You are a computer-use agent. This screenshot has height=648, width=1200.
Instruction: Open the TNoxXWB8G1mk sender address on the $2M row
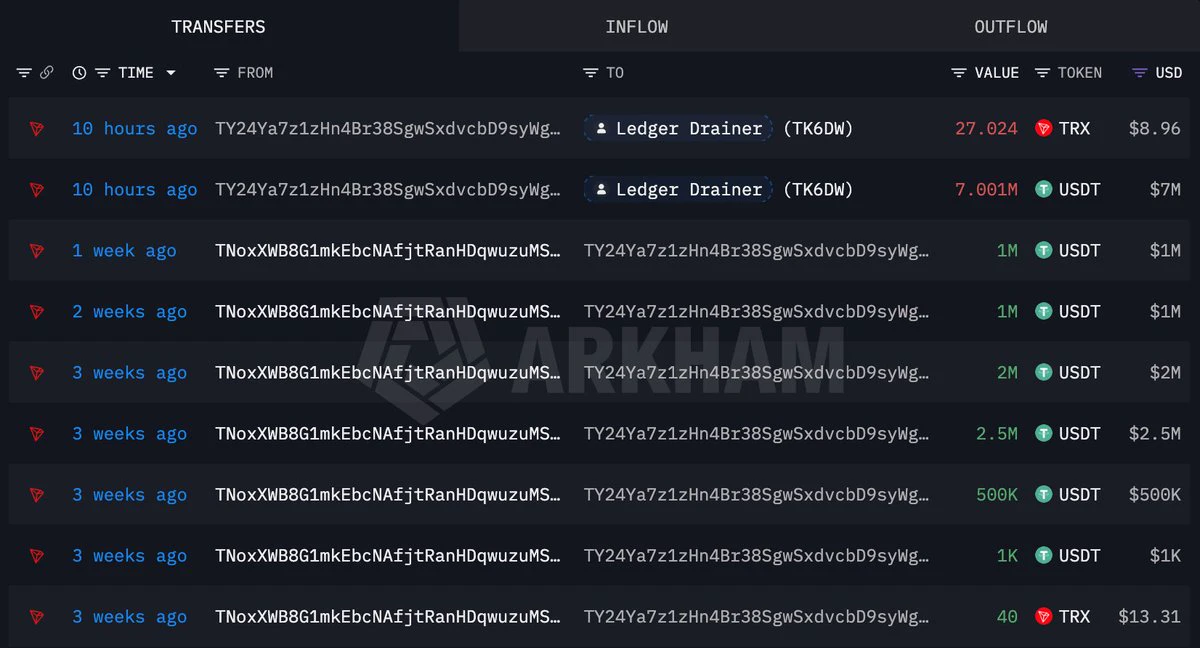(x=388, y=373)
